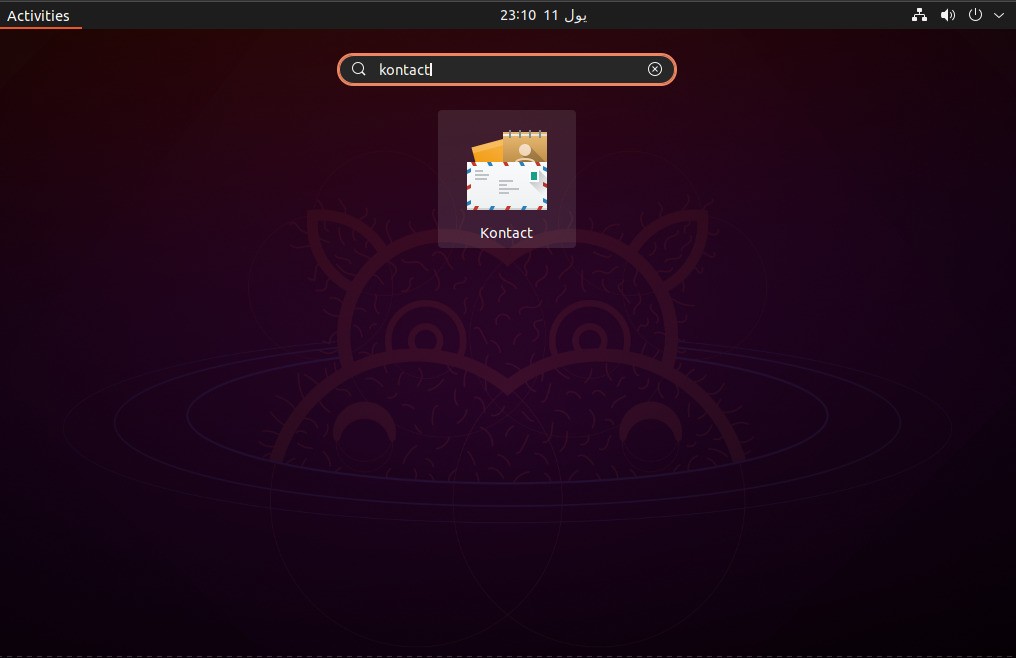
Task: Open the volume speaker icon
Action: [947, 15]
